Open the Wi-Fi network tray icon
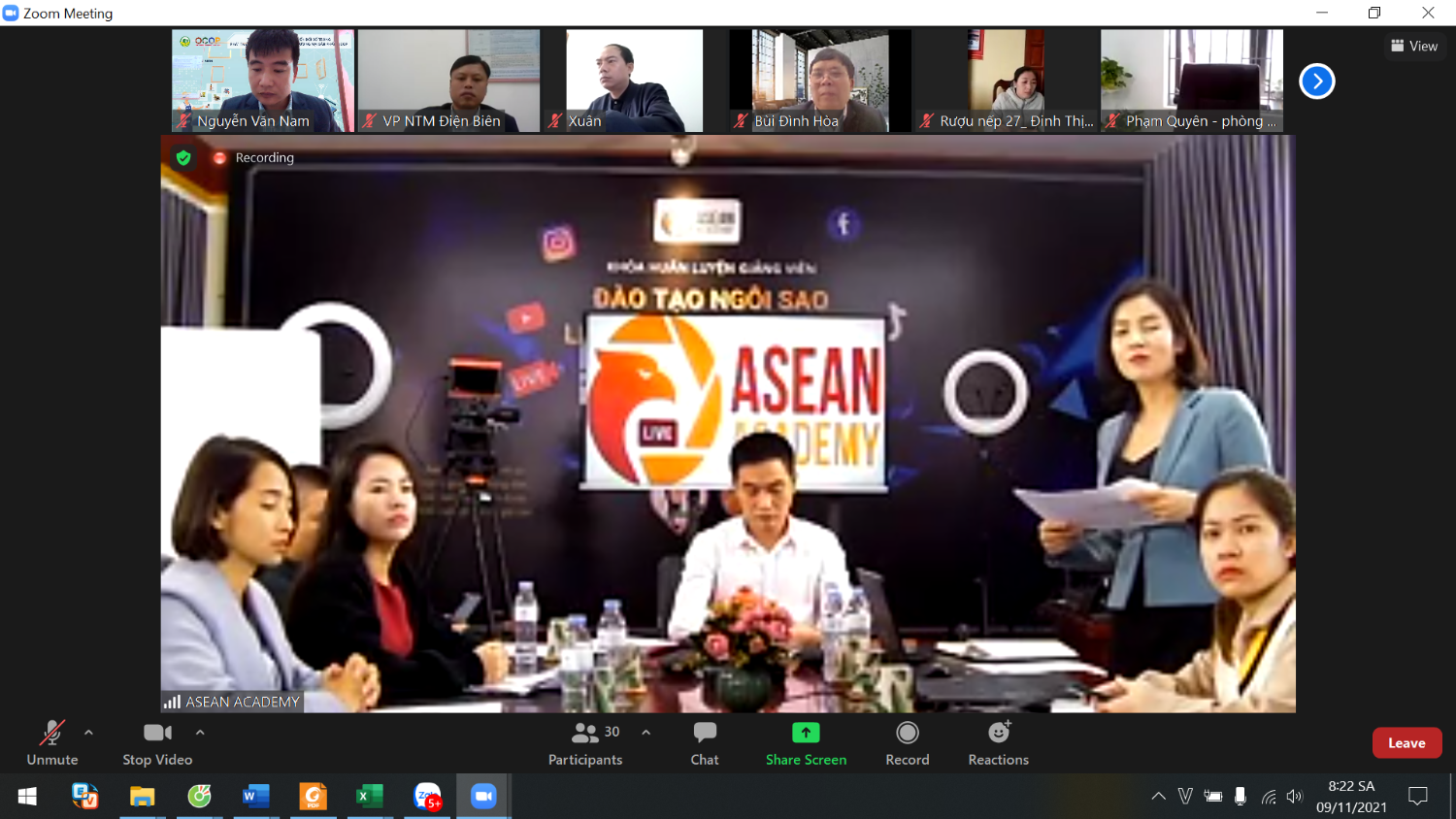Image resolution: width=1456 pixels, height=819 pixels. [x=1268, y=797]
